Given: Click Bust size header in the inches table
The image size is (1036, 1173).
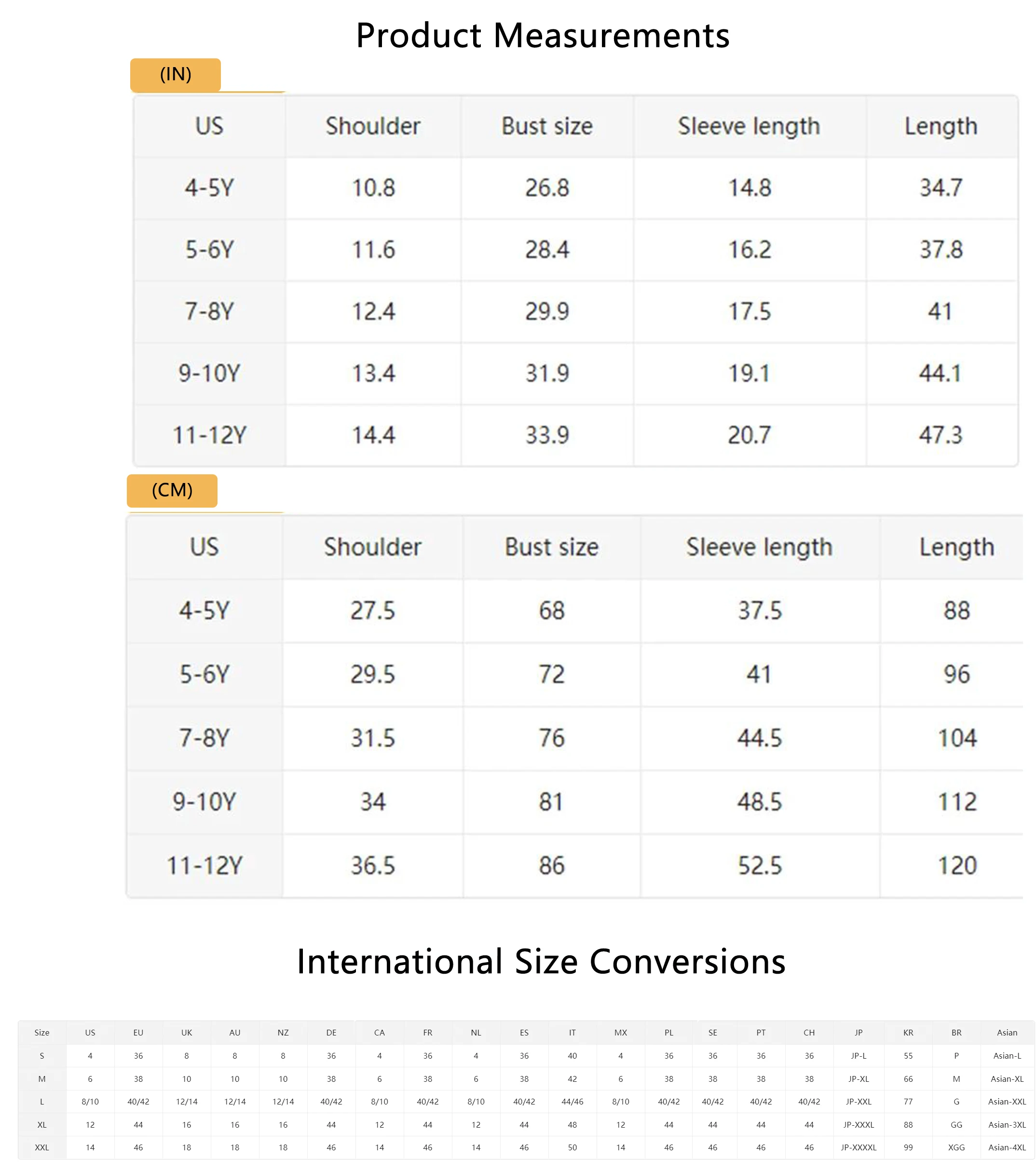Looking at the screenshot, I should tap(546, 126).
